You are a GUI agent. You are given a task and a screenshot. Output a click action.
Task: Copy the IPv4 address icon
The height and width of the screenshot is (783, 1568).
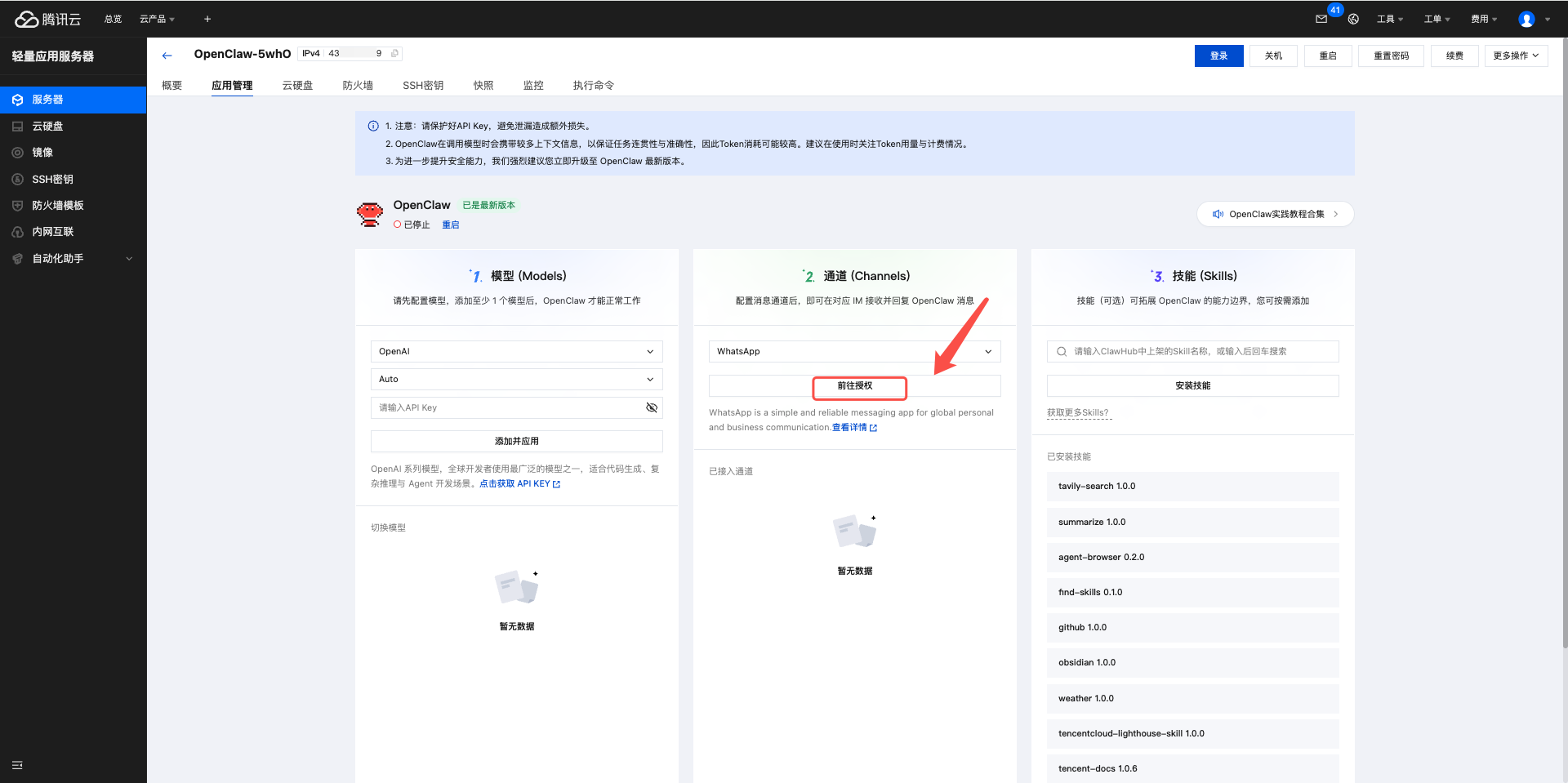[x=394, y=54]
